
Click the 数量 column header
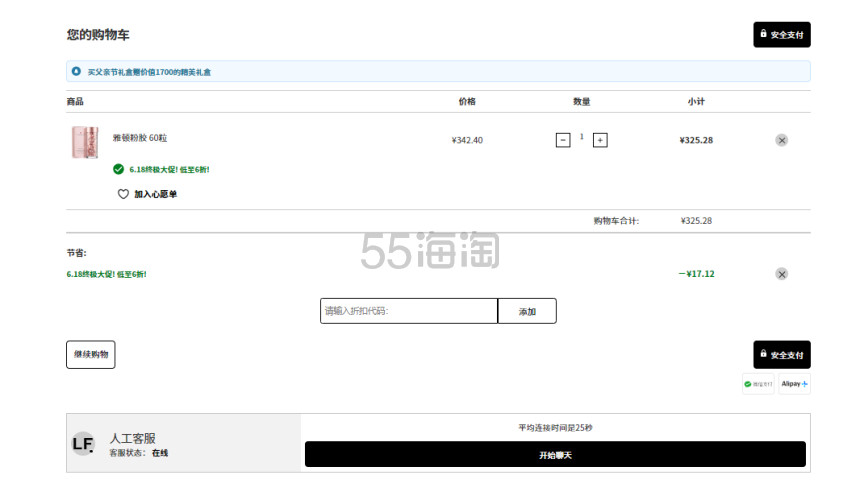pos(581,101)
